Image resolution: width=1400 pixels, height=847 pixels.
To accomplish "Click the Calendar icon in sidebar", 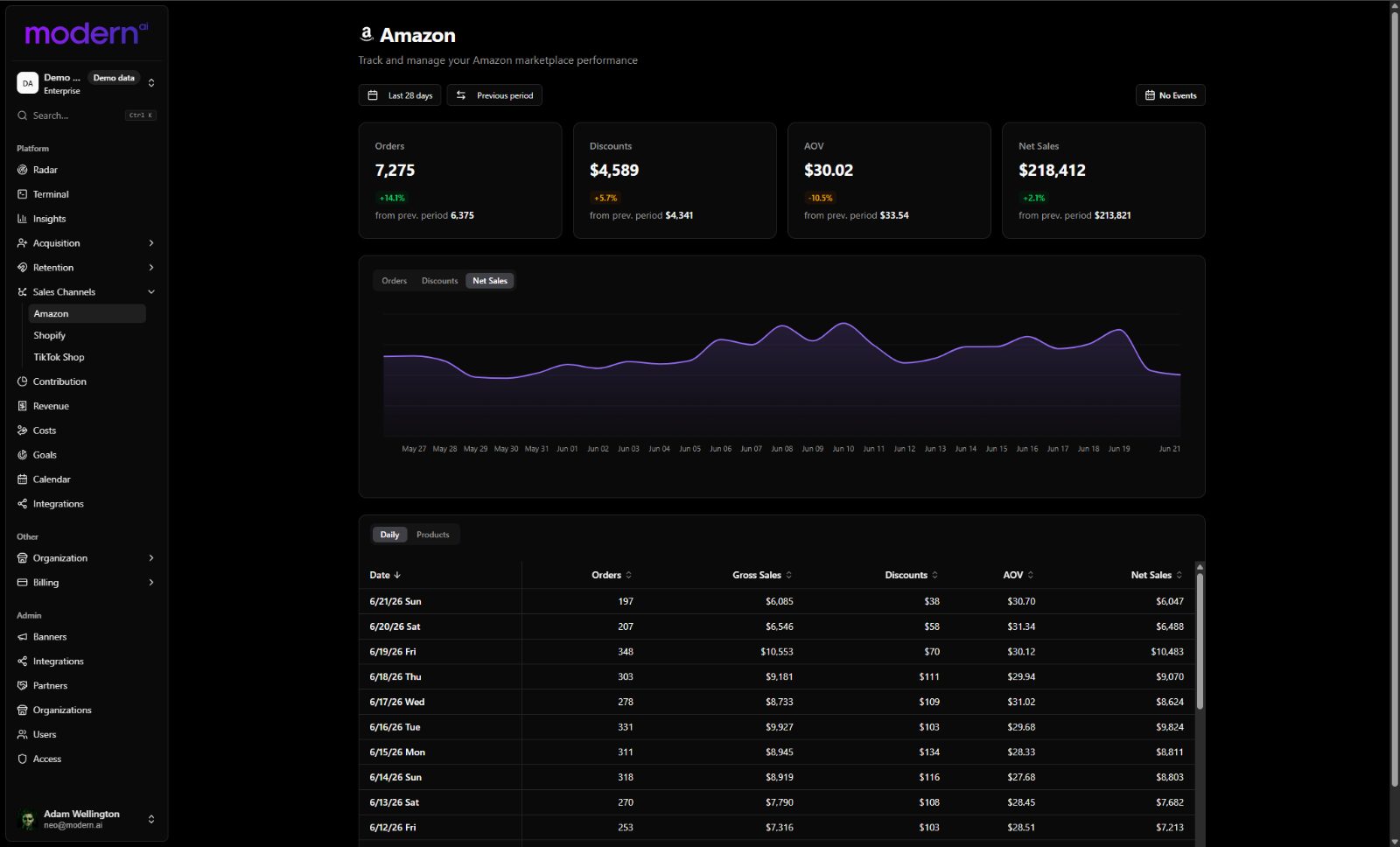I will point(23,479).
